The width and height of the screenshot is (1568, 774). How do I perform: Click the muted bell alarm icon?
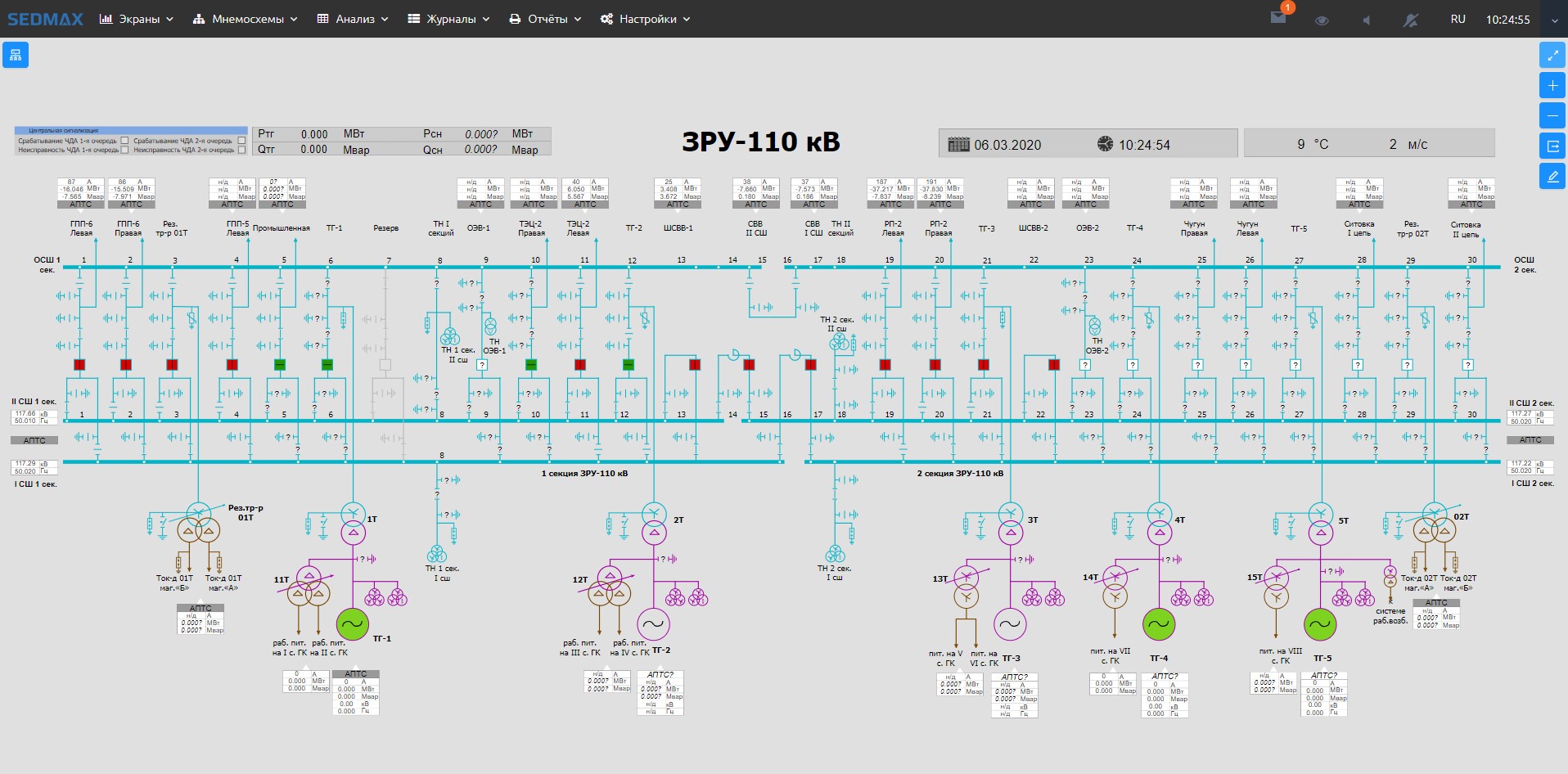[x=1411, y=20]
